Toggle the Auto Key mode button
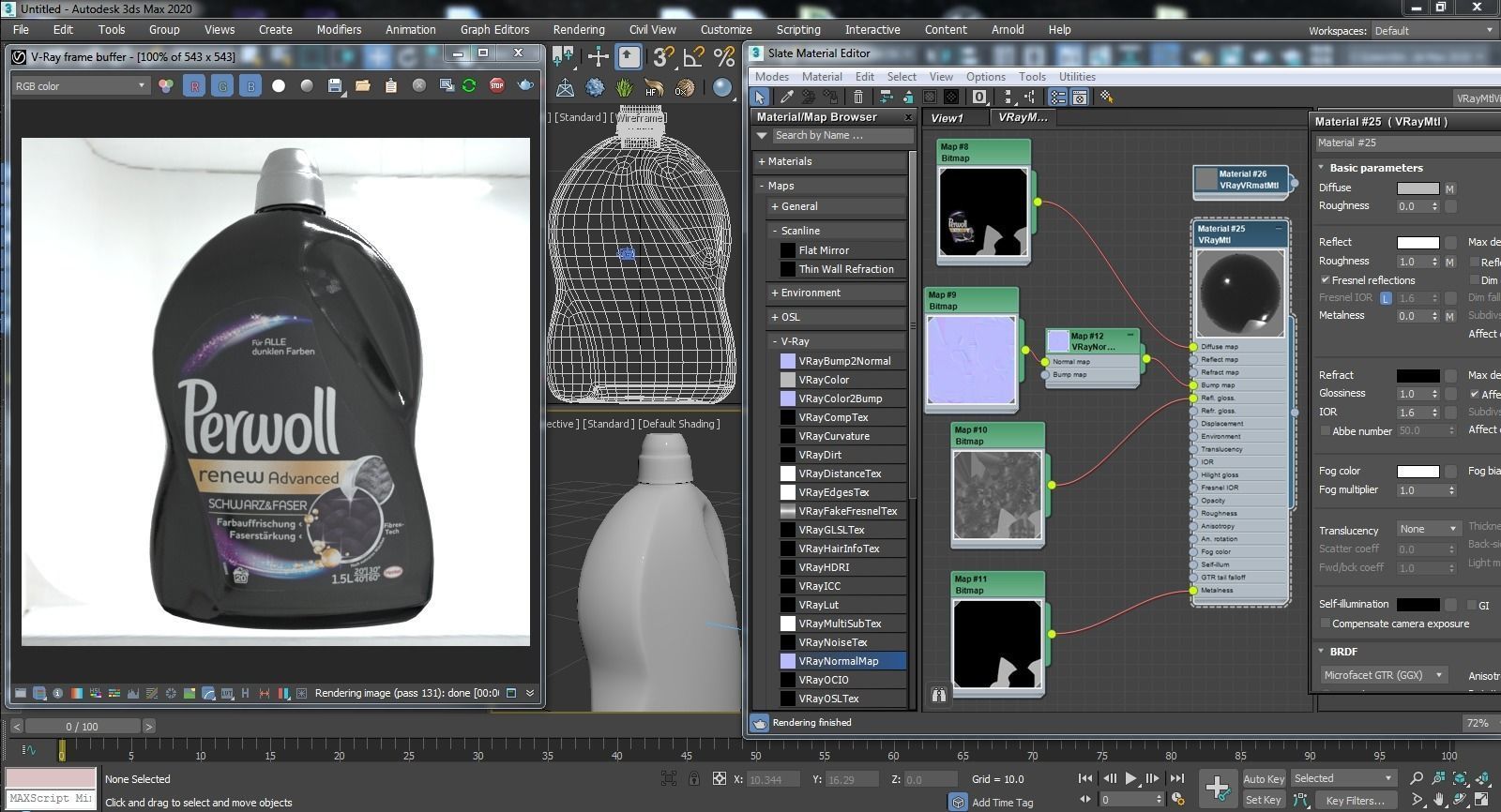The height and width of the screenshot is (812, 1501). (x=1264, y=779)
